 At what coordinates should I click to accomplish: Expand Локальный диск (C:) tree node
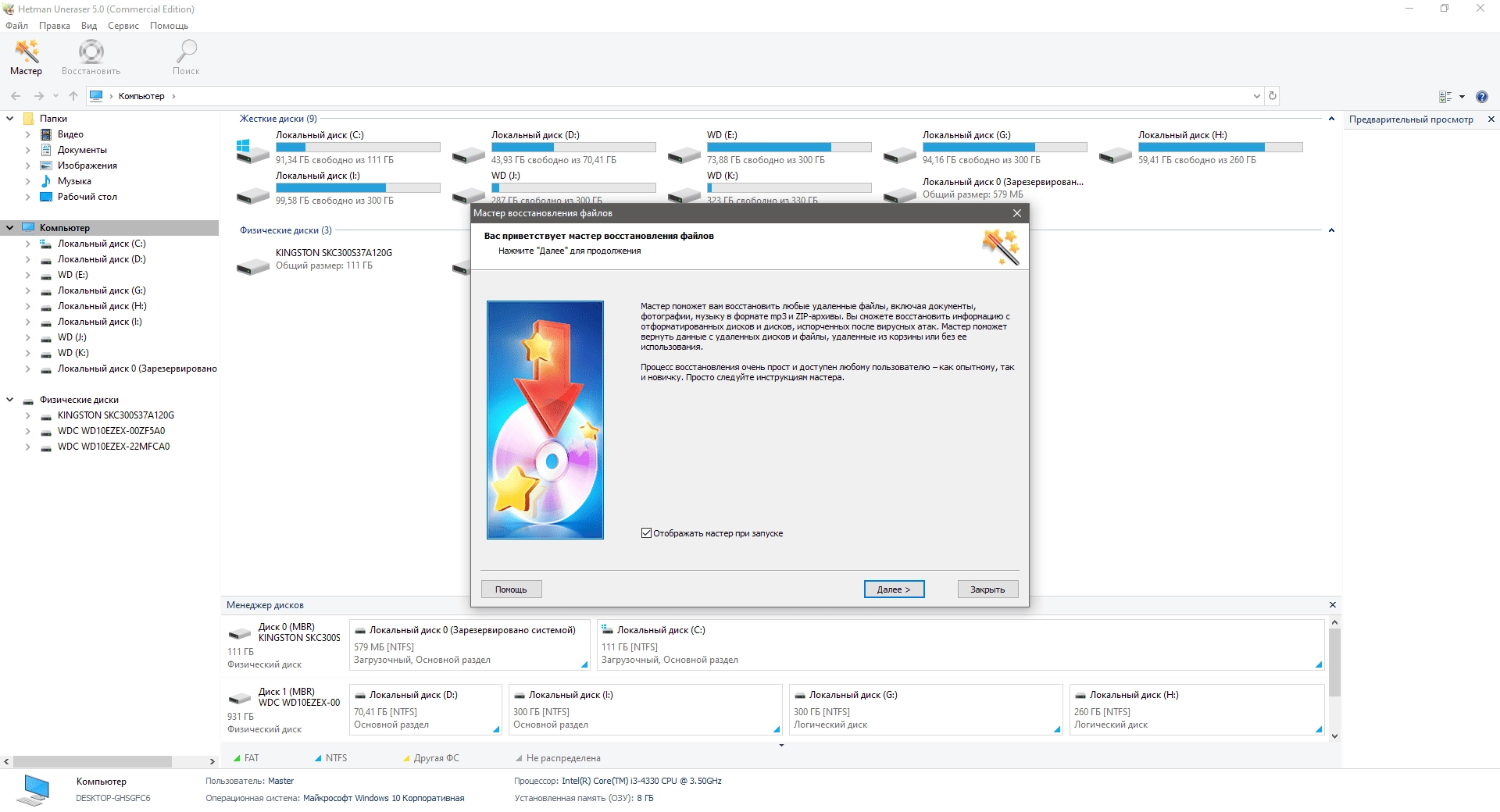click(28, 244)
